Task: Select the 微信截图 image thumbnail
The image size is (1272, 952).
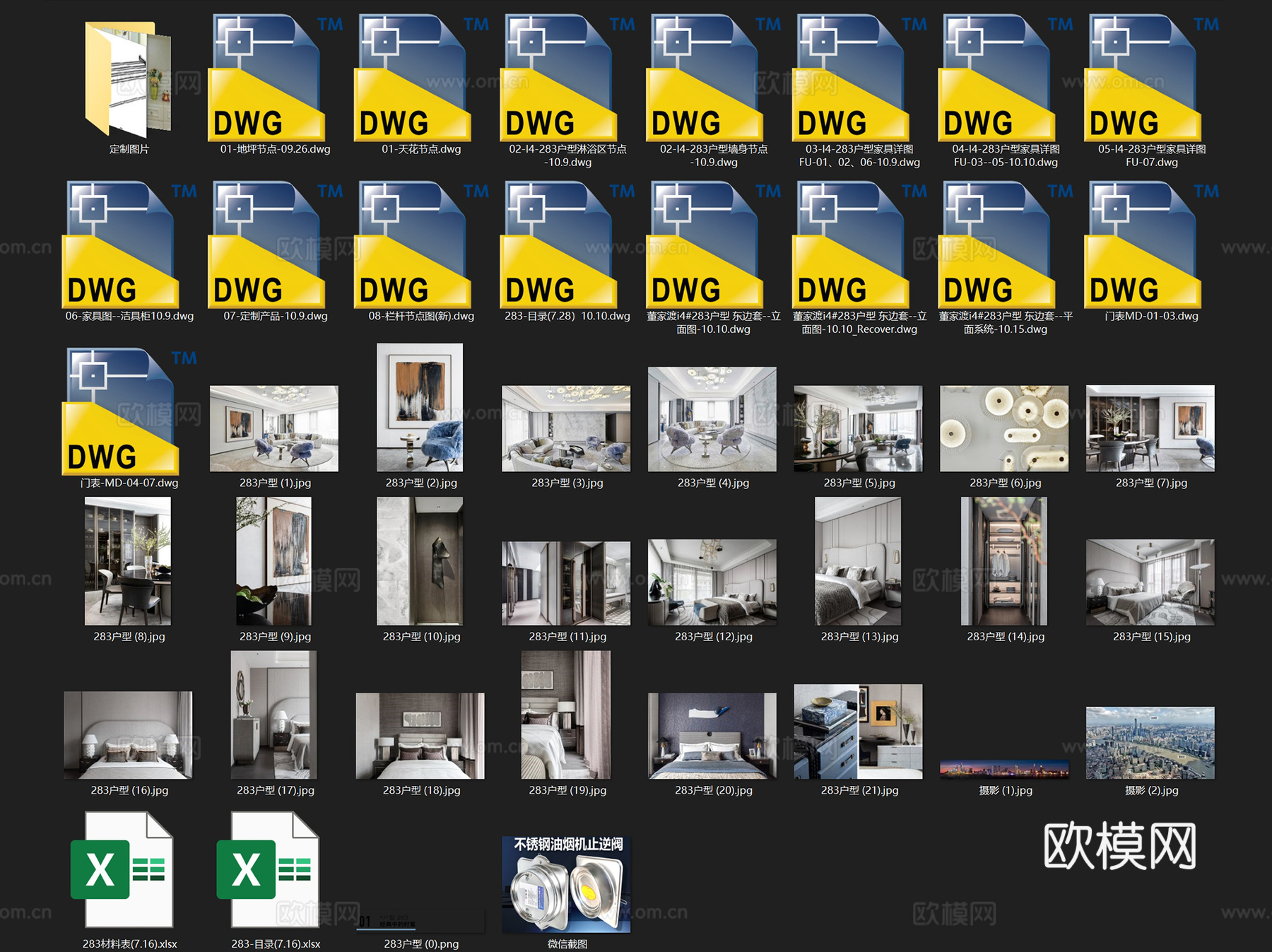Action: pyautogui.click(x=566, y=884)
